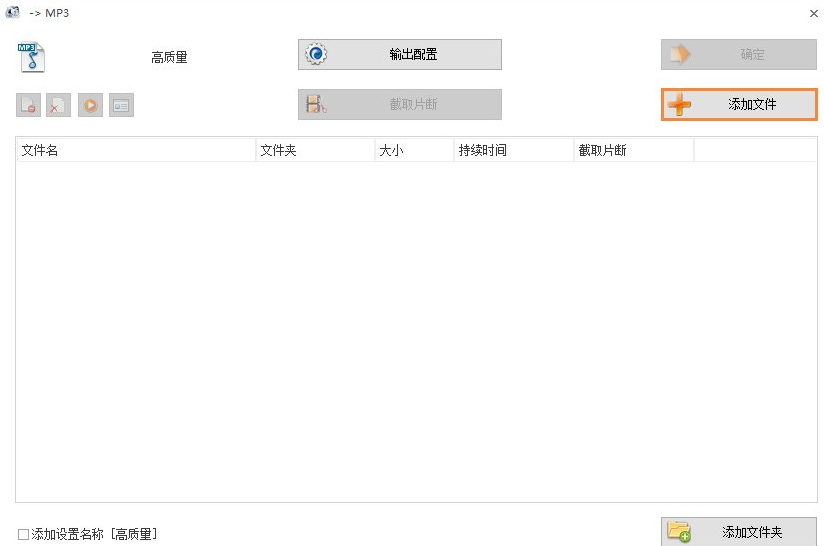Toggle the 添加设置名称 [高质量] checkbox

(23, 534)
